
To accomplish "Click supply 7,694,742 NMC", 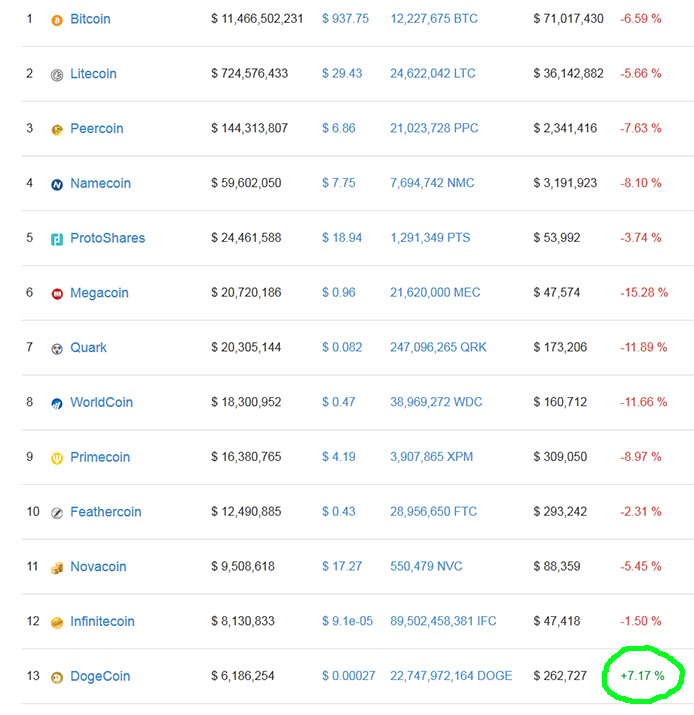I will (432, 183).
